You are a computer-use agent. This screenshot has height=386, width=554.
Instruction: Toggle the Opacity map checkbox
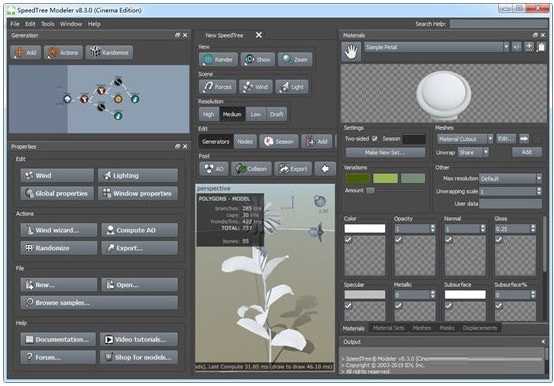(x=399, y=240)
